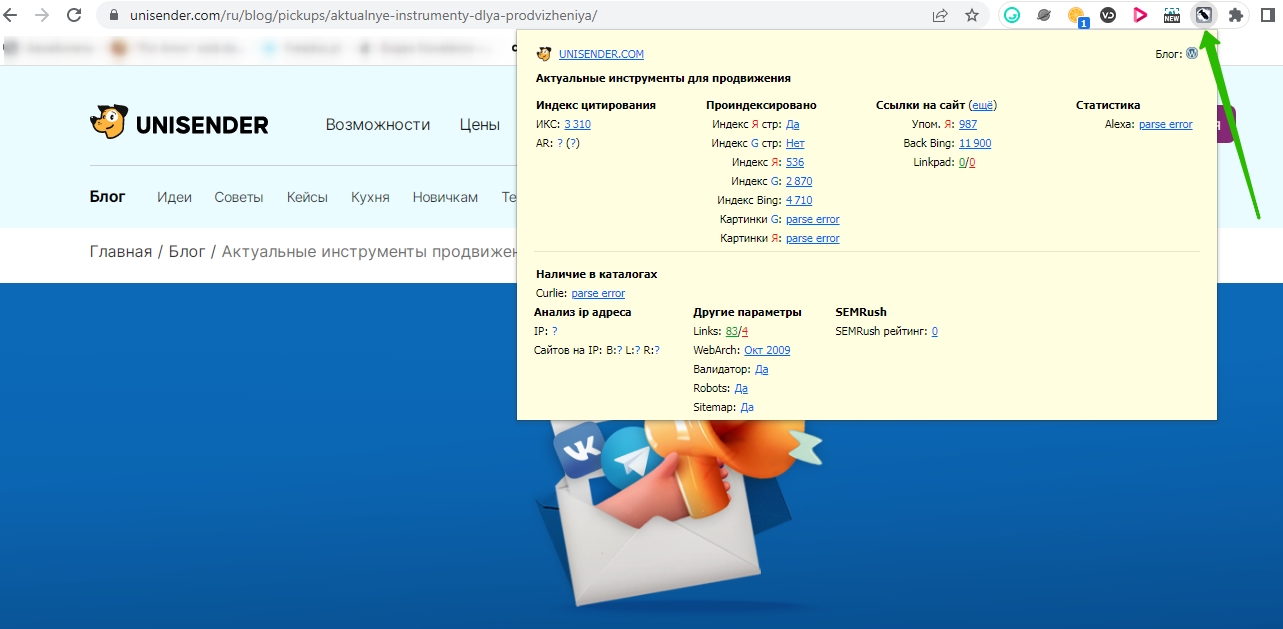Click the red Links value 4
The image size is (1283, 629).
coord(745,331)
